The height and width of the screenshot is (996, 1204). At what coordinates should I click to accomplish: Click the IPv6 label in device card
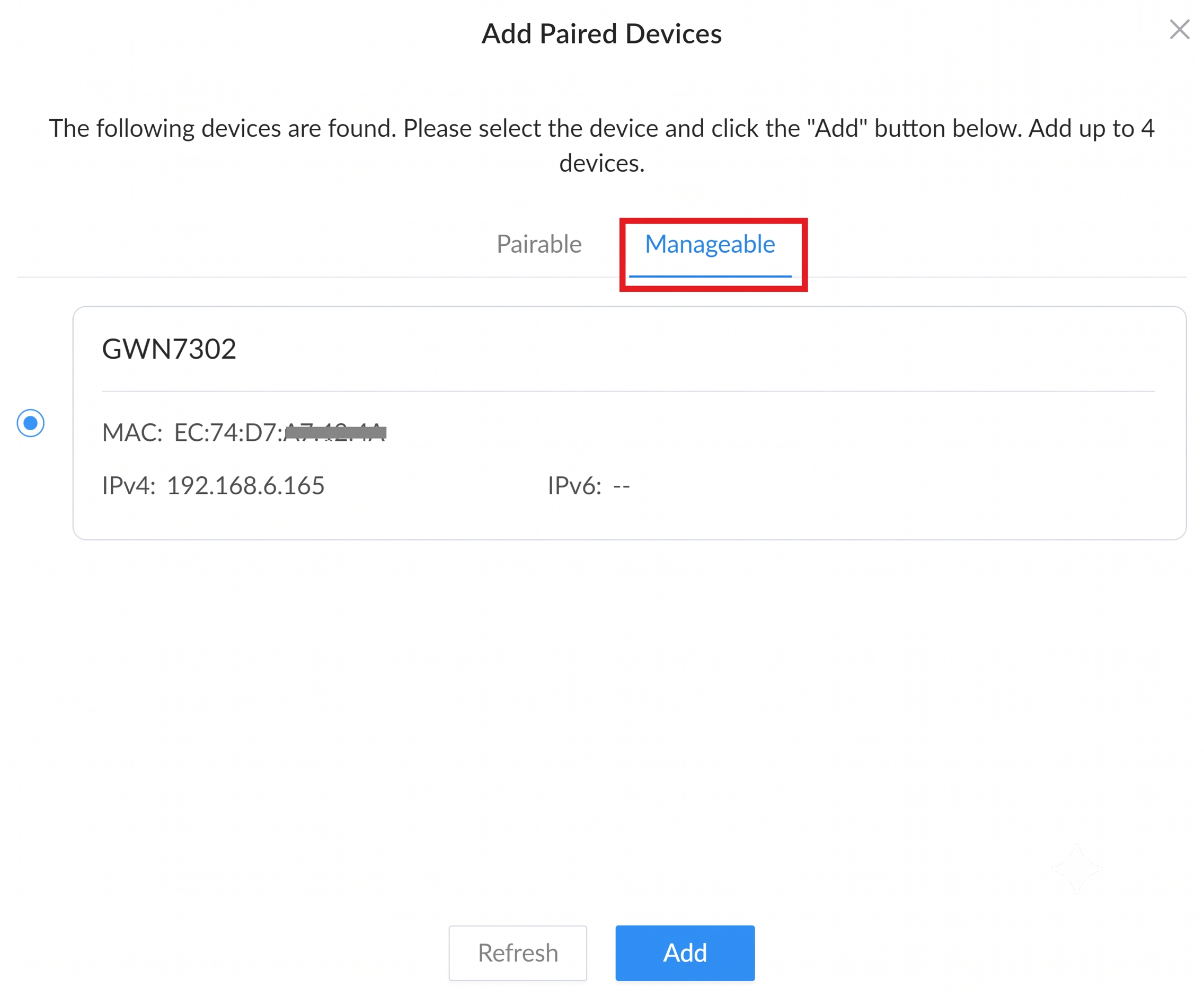[574, 485]
